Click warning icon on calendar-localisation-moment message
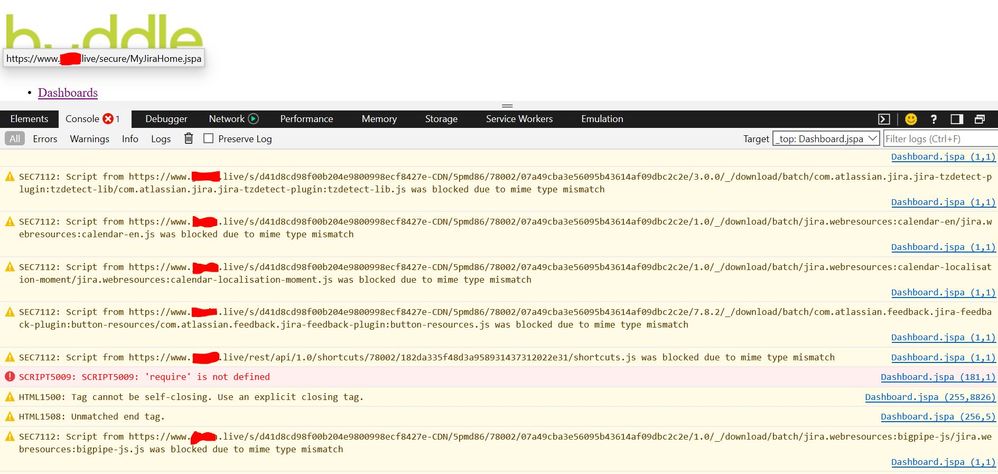 tap(10, 267)
